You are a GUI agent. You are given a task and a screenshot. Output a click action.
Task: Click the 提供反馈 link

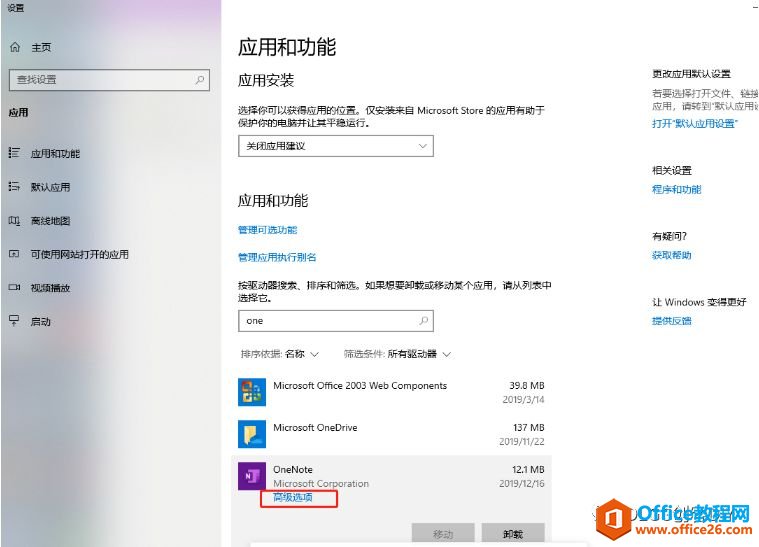click(672, 320)
